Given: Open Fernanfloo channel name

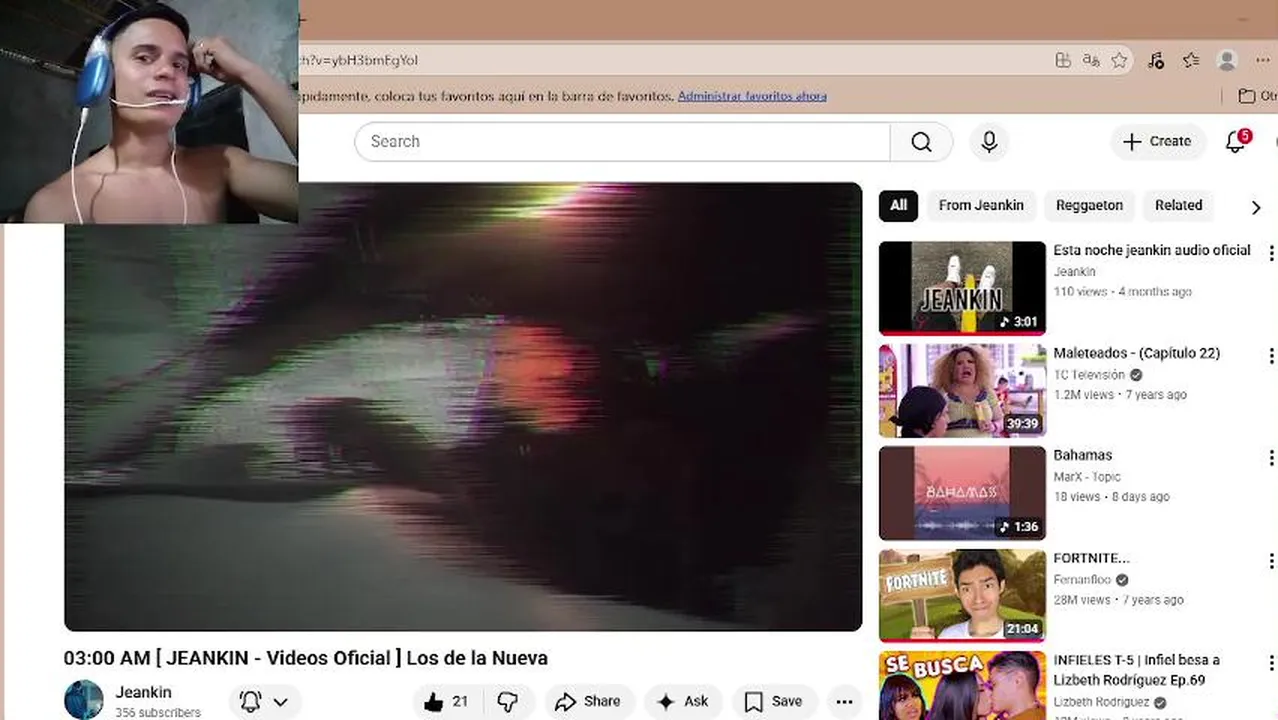Looking at the screenshot, I should (x=1081, y=580).
